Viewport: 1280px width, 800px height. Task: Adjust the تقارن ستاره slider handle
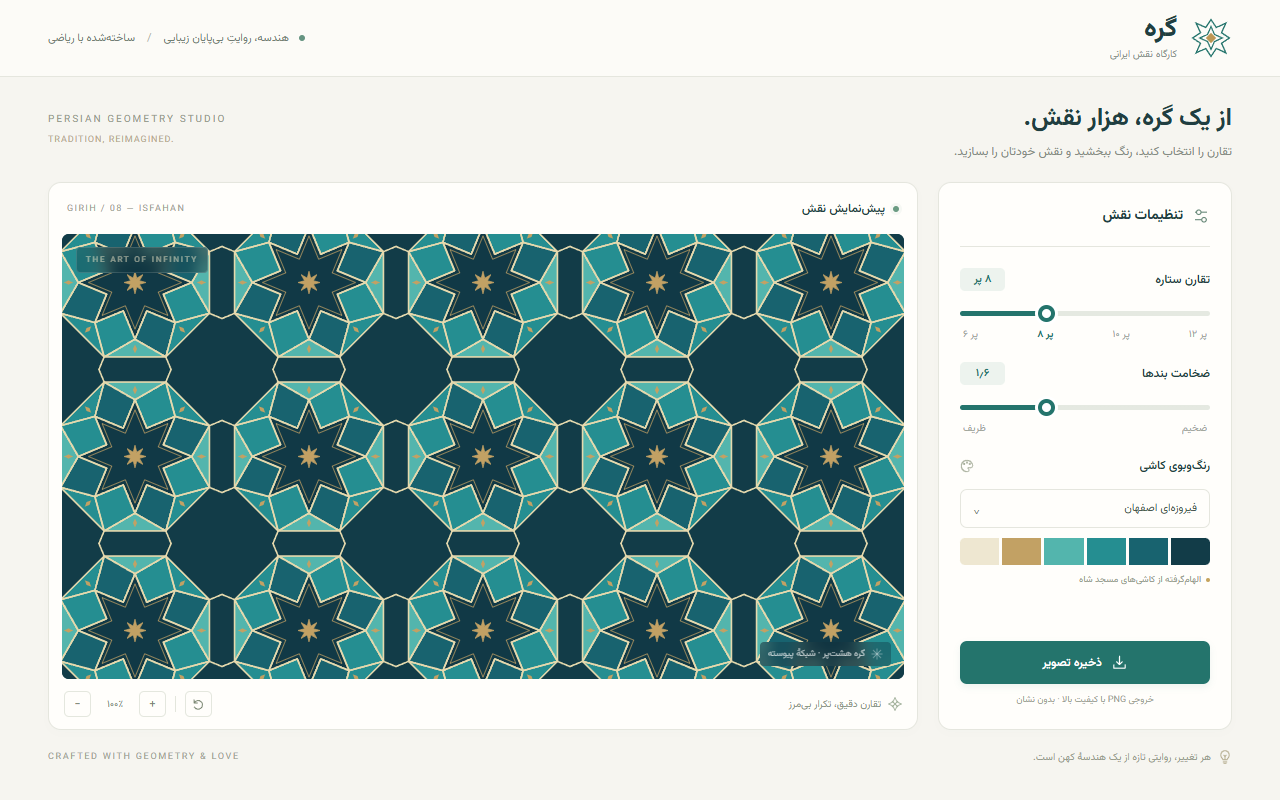click(1046, 313)
